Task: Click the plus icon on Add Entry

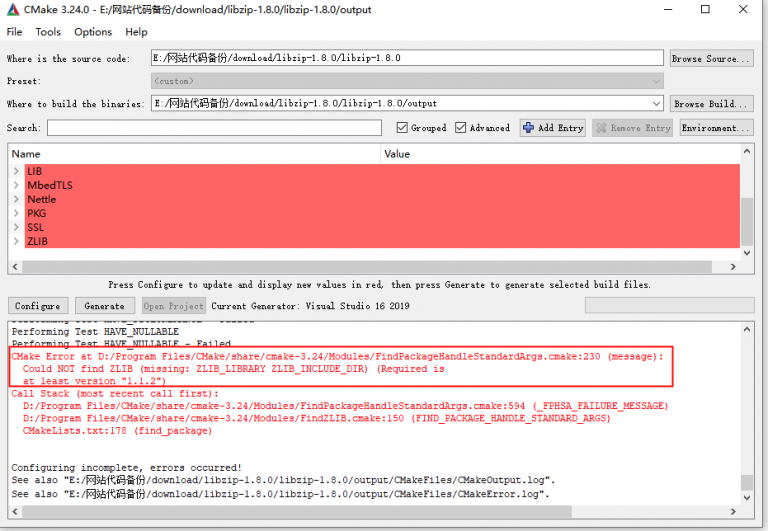Action: point(528,128)
